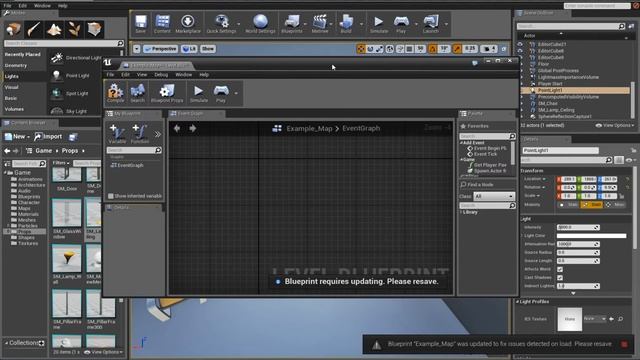Select the Place mode icon

coord(13,29)
